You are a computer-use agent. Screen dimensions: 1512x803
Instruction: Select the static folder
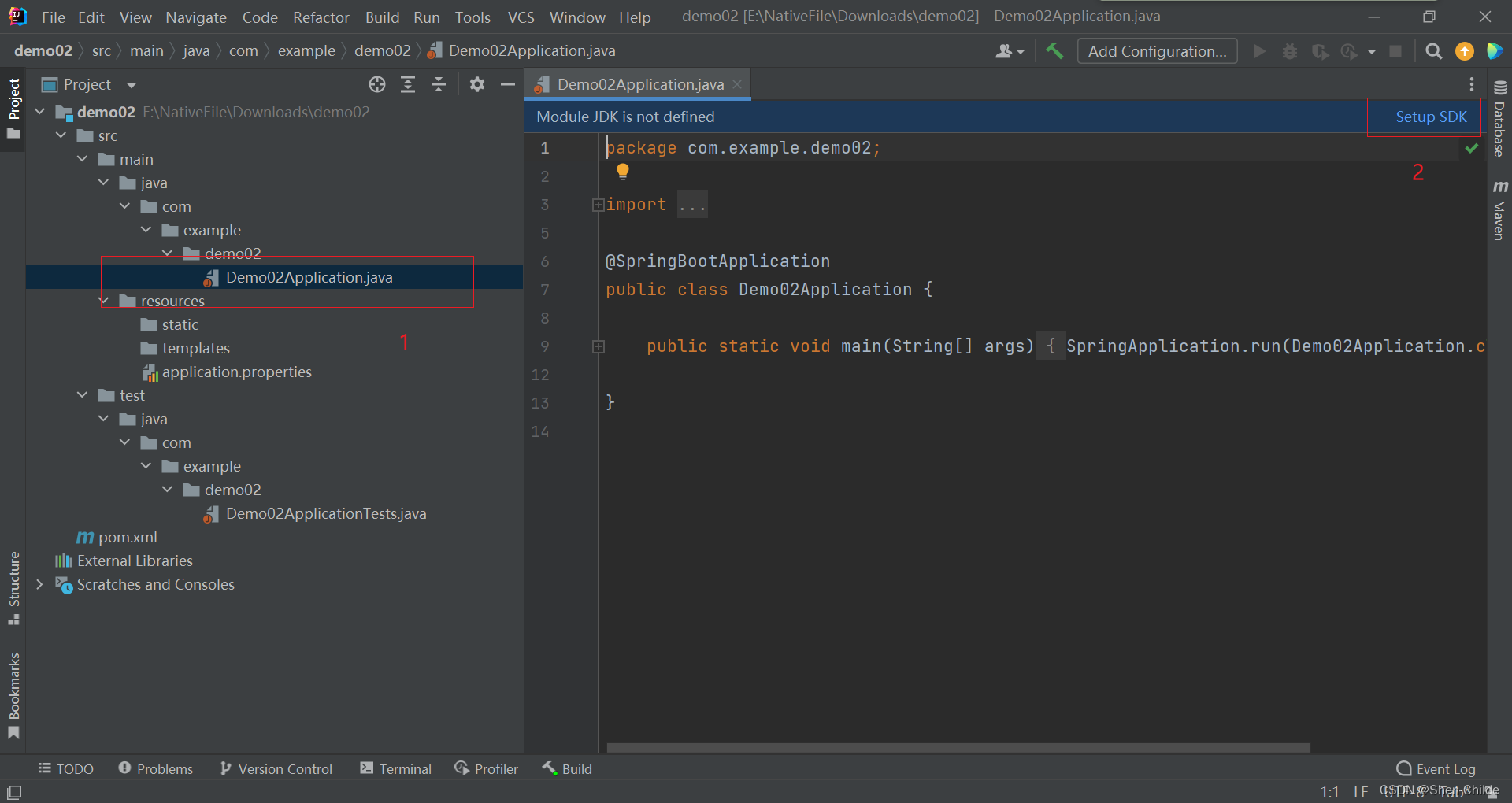pyautogui.click(x=180, y=324)
